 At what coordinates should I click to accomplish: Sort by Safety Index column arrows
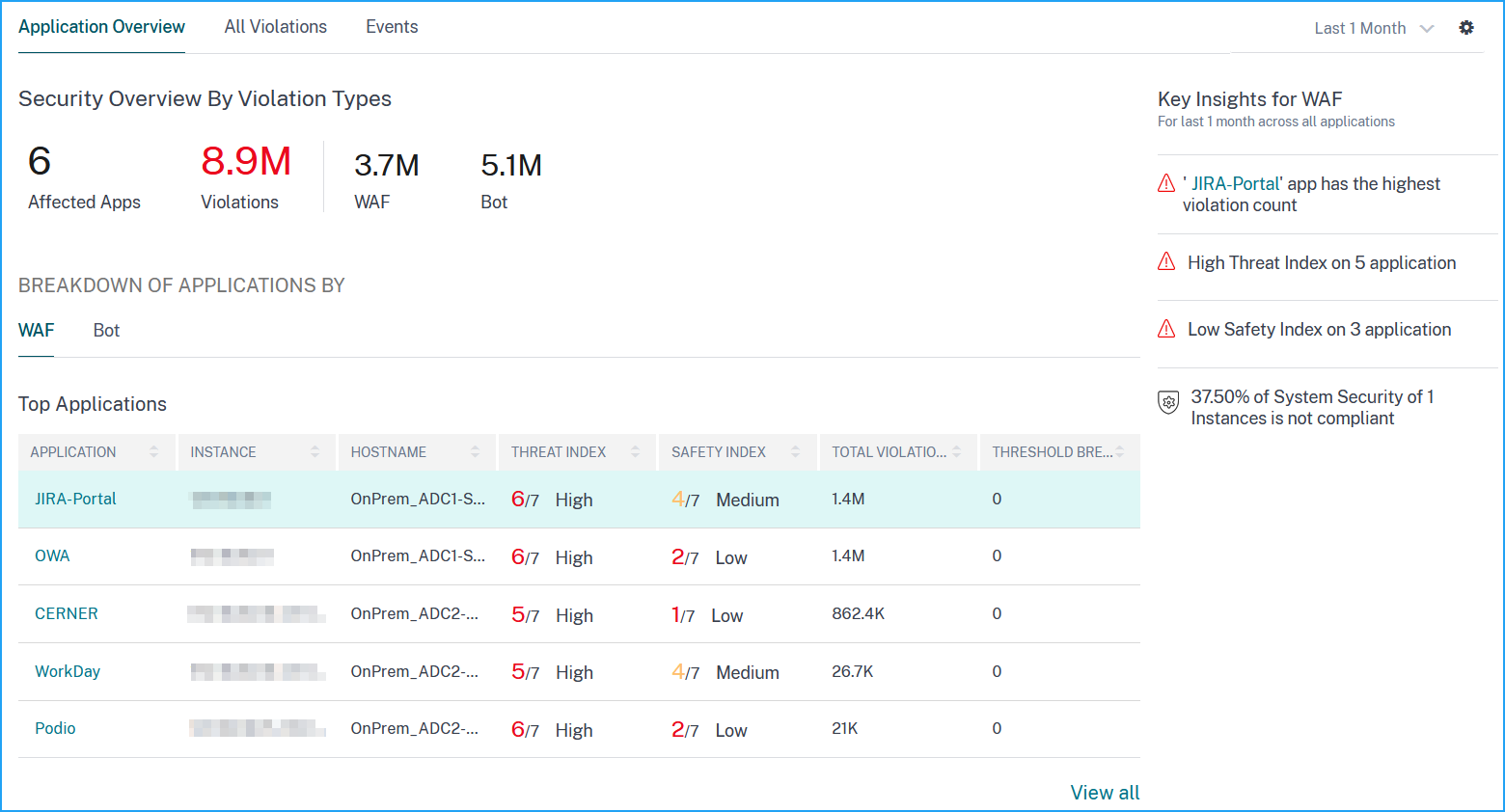tap(795, 451)
